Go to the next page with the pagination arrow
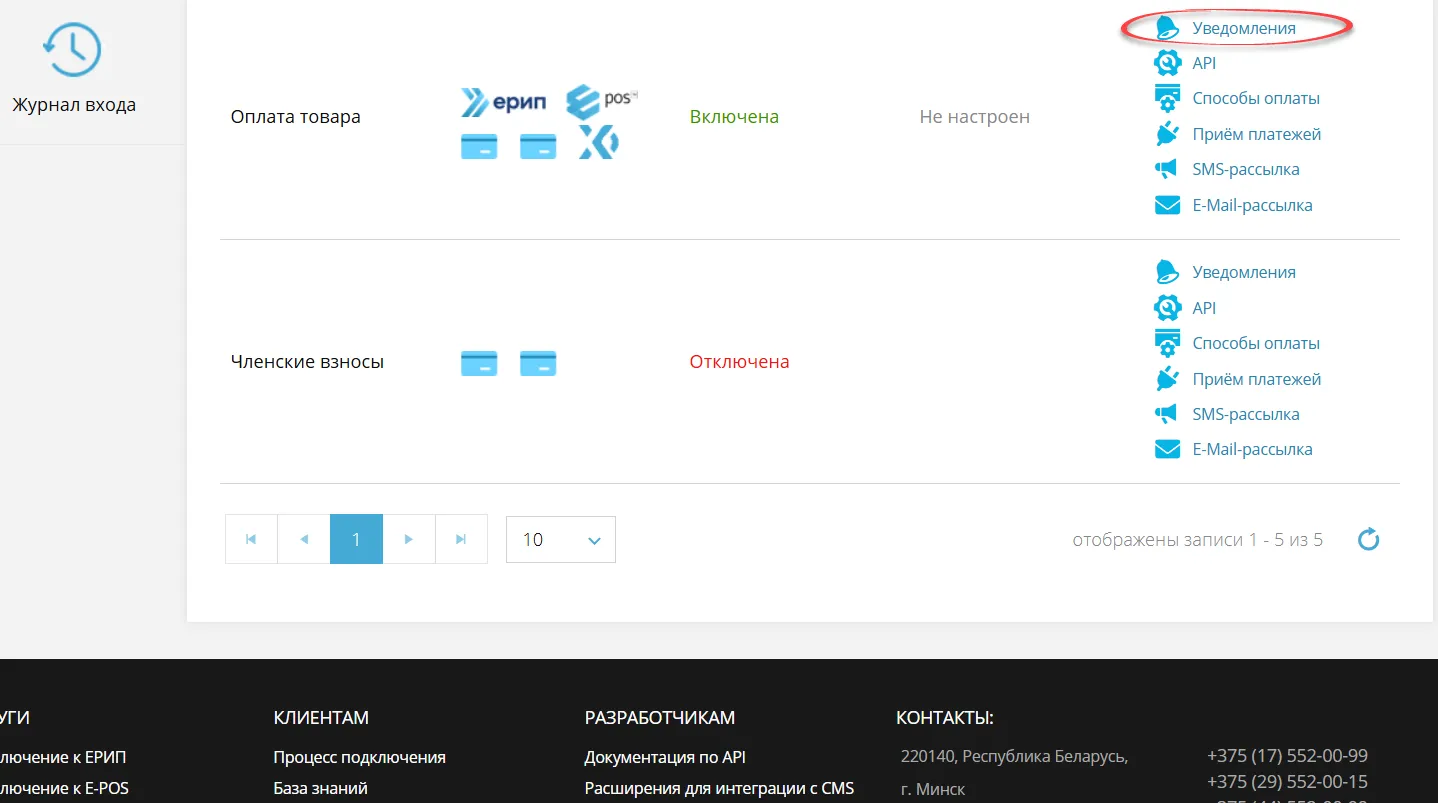The height and width of the screenshot is (803, 1438). (409, 539)
